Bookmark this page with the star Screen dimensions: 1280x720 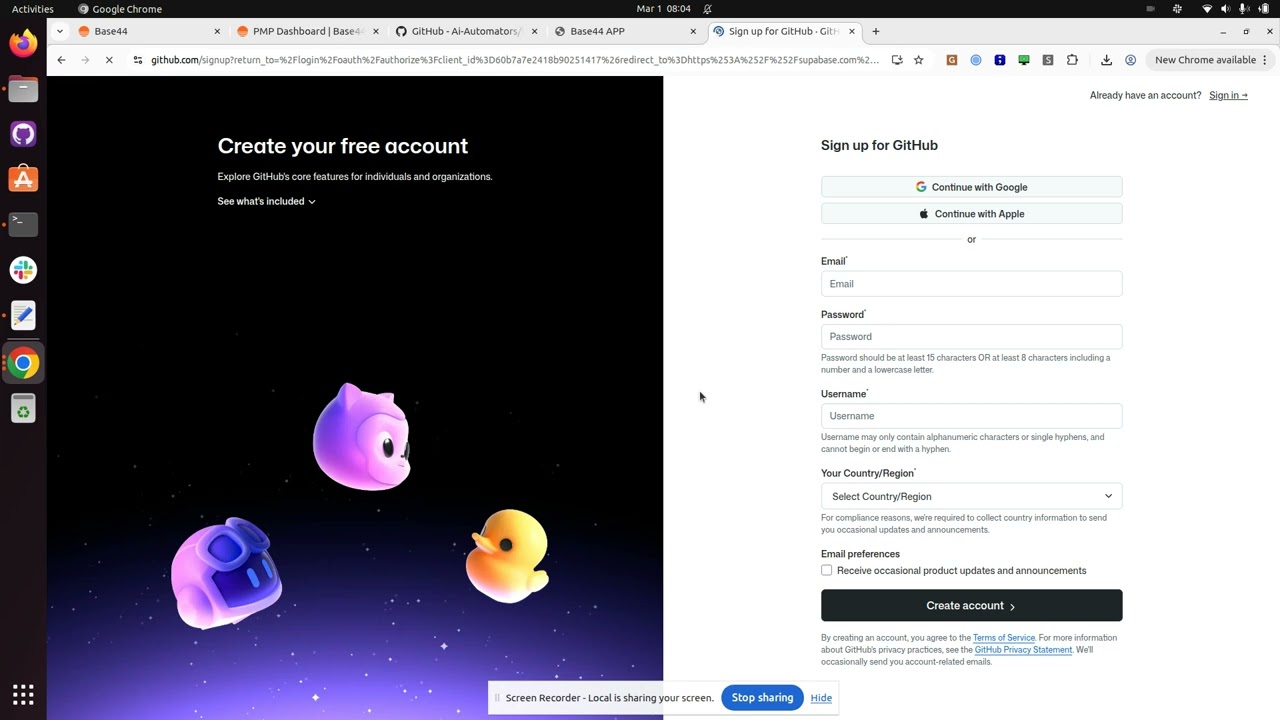tap(918, 60)
